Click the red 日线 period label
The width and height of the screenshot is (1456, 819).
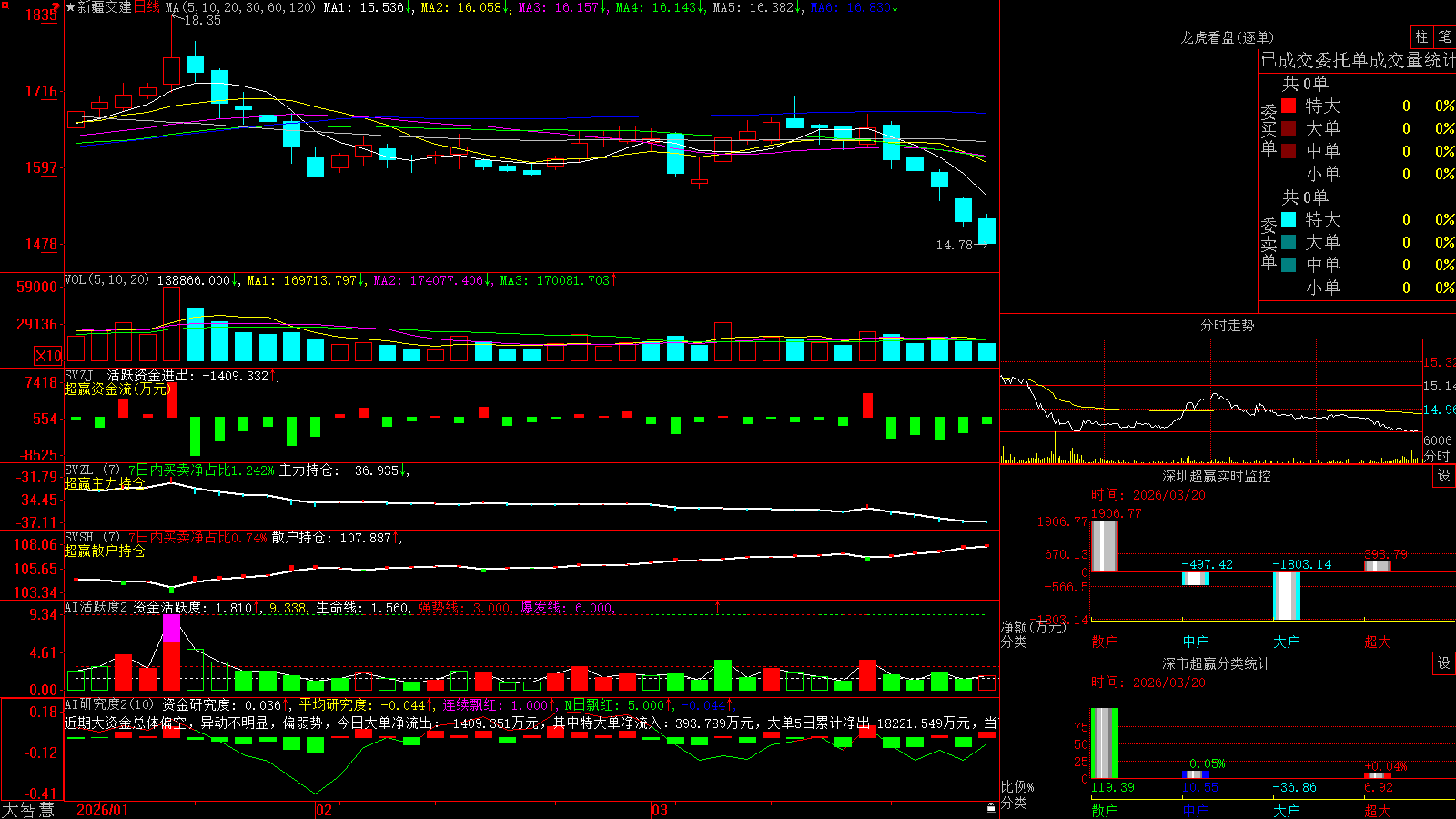click(147, 7)
